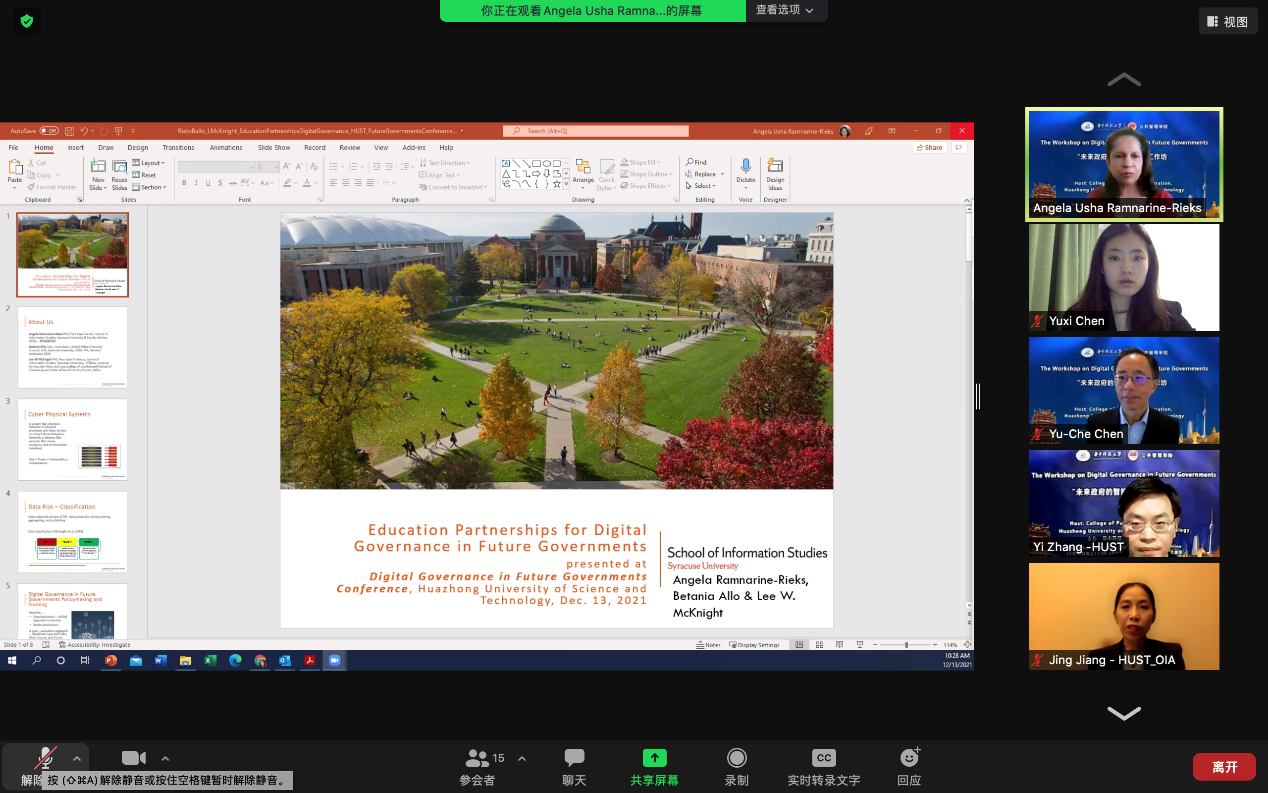Select Jing Jiang - HUST_OIA video tile
Image resolution: width=1268 pixels, height=793 pixels.
tap(1124, 616)
